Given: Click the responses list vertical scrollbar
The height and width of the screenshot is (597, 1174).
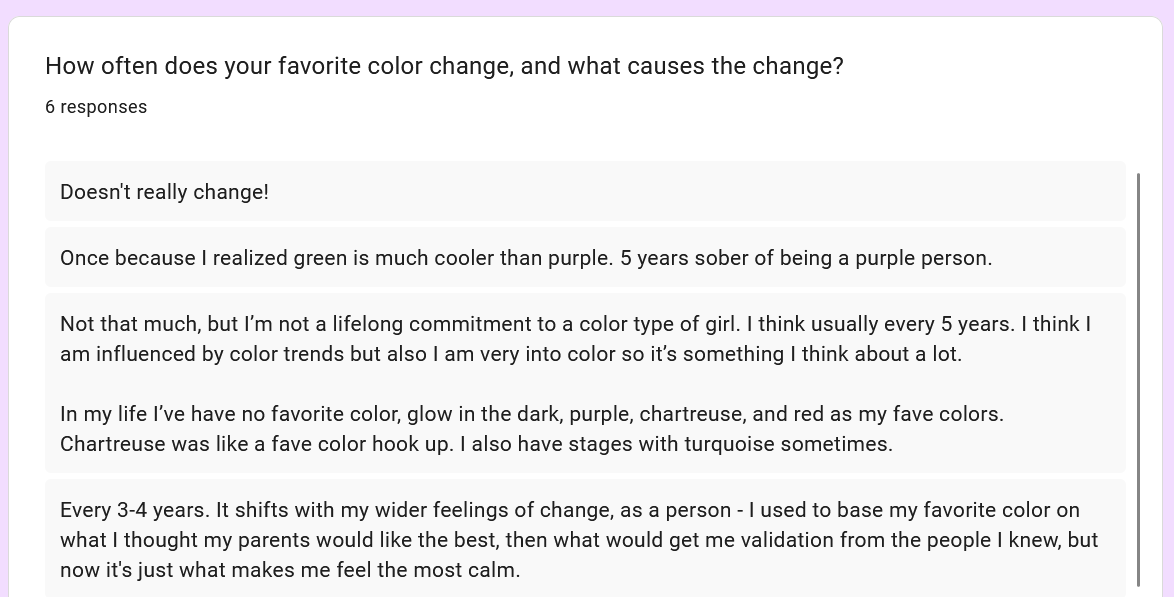Looking at the screenshot, I should 1139,380.
